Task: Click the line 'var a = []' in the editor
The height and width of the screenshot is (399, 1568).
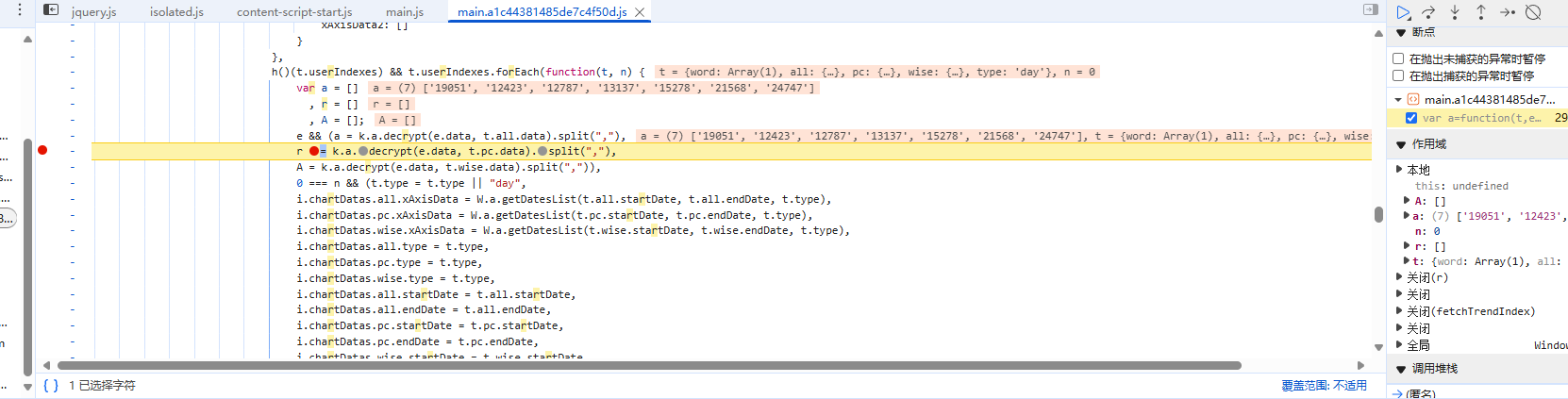Action: (327, 88)
